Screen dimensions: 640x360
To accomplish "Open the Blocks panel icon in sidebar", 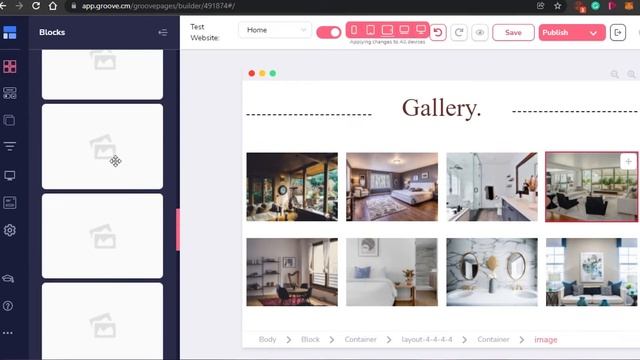I will click(9, 66).
